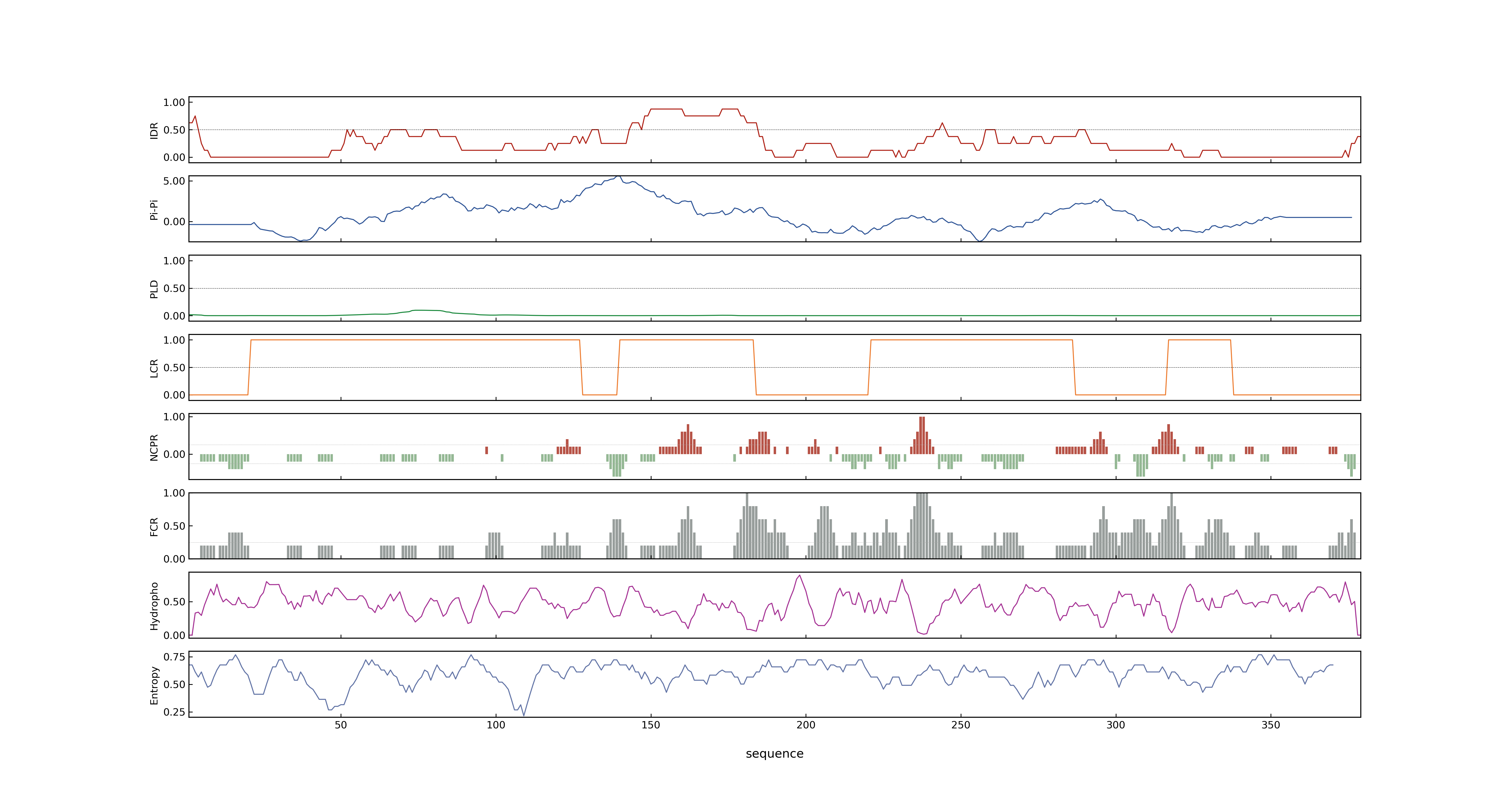Click the 0.75 tick on Entropy axis

[x=174, y=657]
